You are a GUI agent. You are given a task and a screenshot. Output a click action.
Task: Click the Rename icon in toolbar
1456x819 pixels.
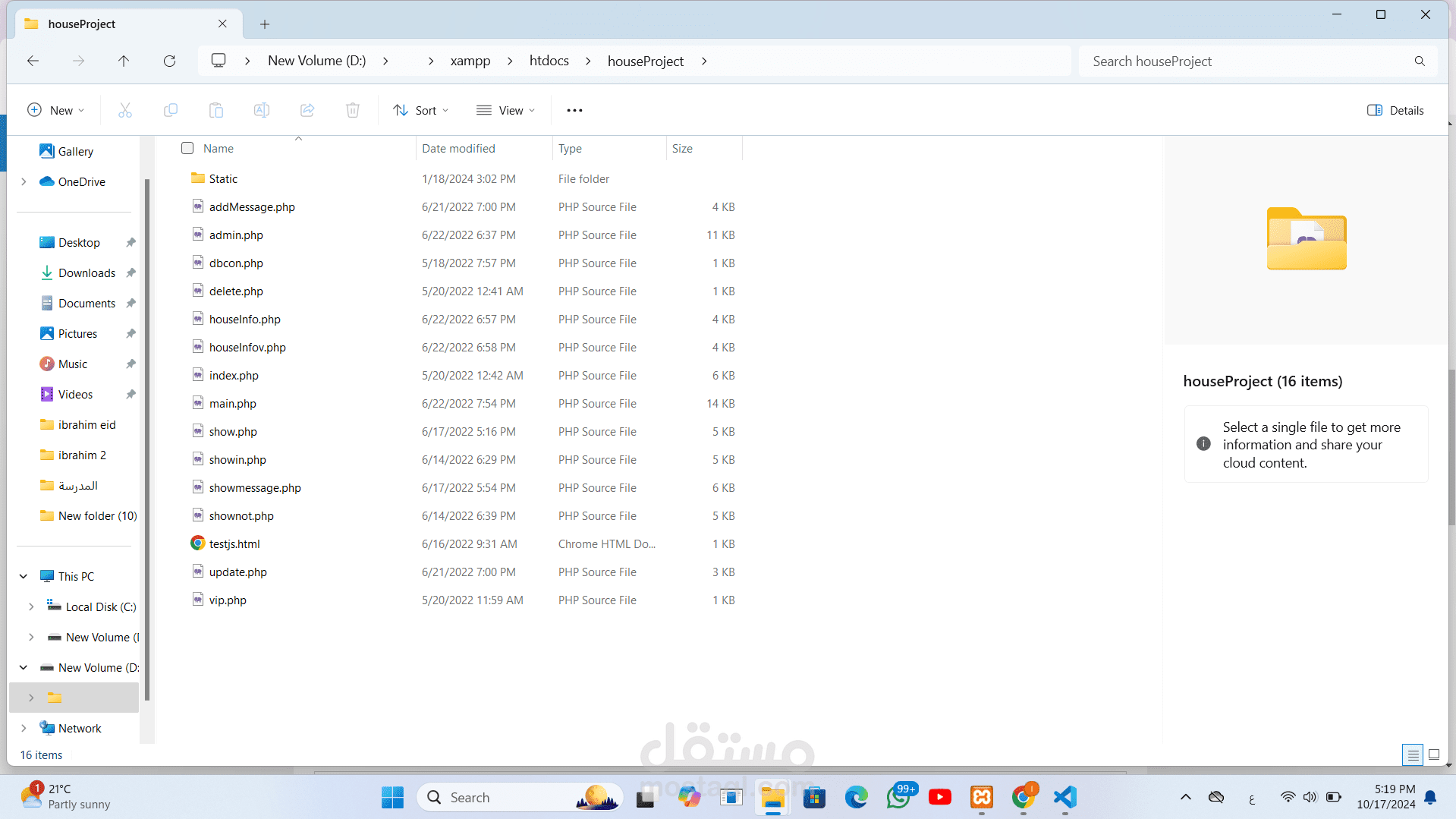click(262, 111)
